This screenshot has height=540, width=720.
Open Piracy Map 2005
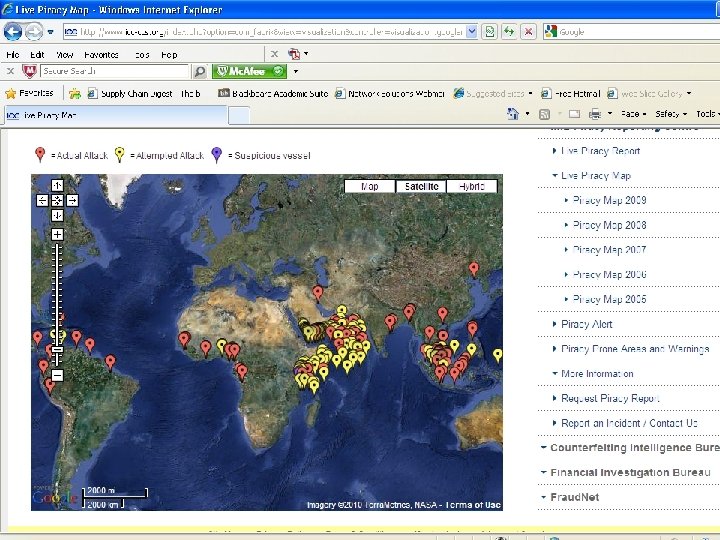click(x=609, y=299)
